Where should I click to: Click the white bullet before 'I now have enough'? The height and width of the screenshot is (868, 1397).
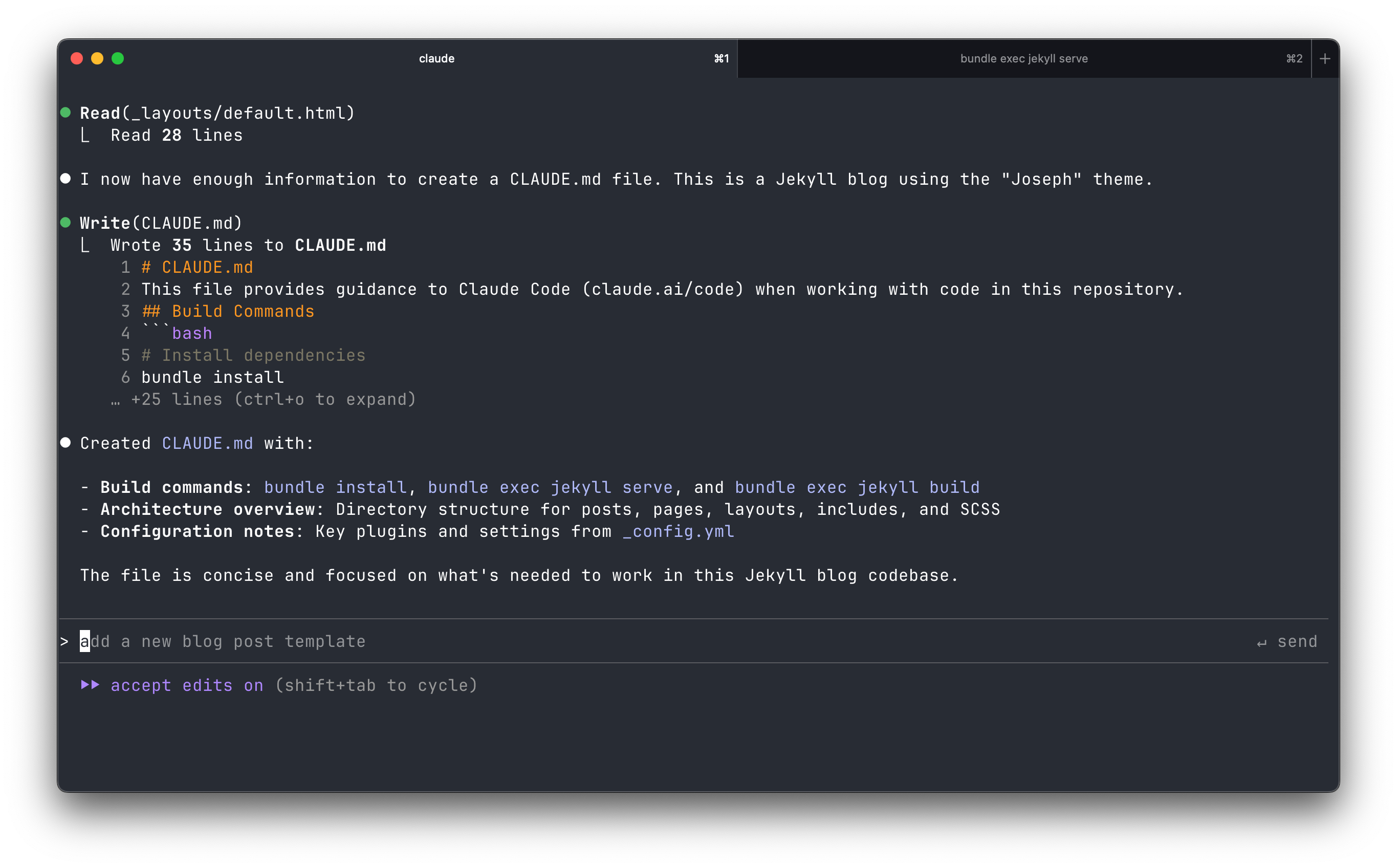tap(66, 179)
